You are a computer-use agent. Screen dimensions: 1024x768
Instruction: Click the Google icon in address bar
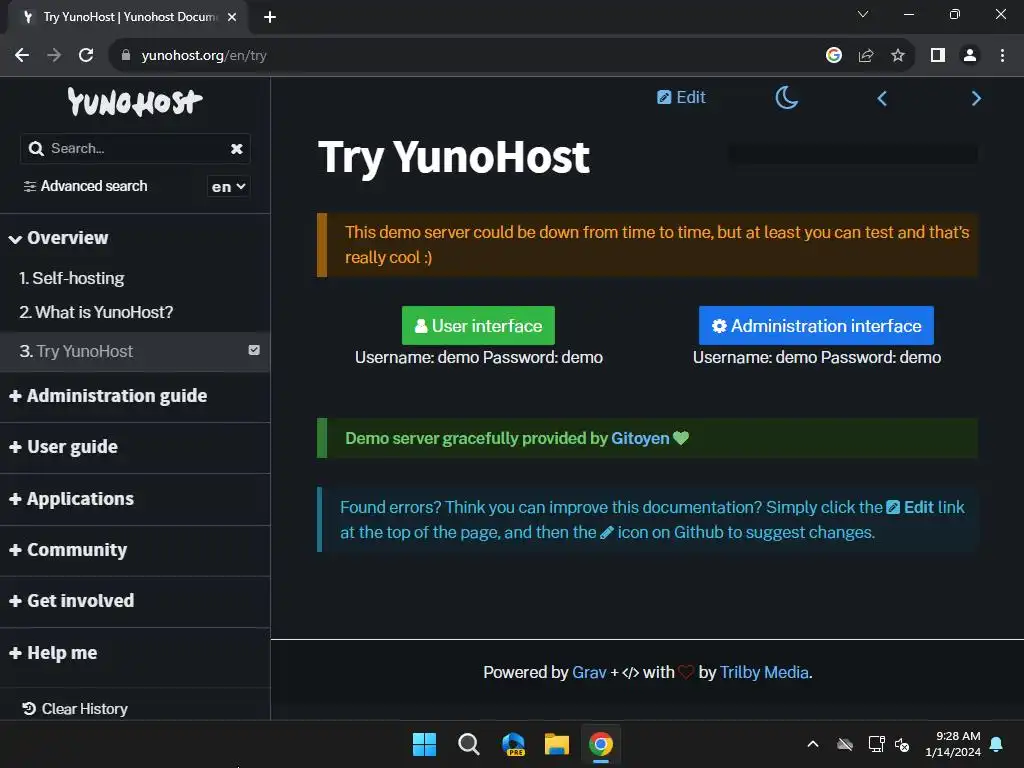pos(833,56)
